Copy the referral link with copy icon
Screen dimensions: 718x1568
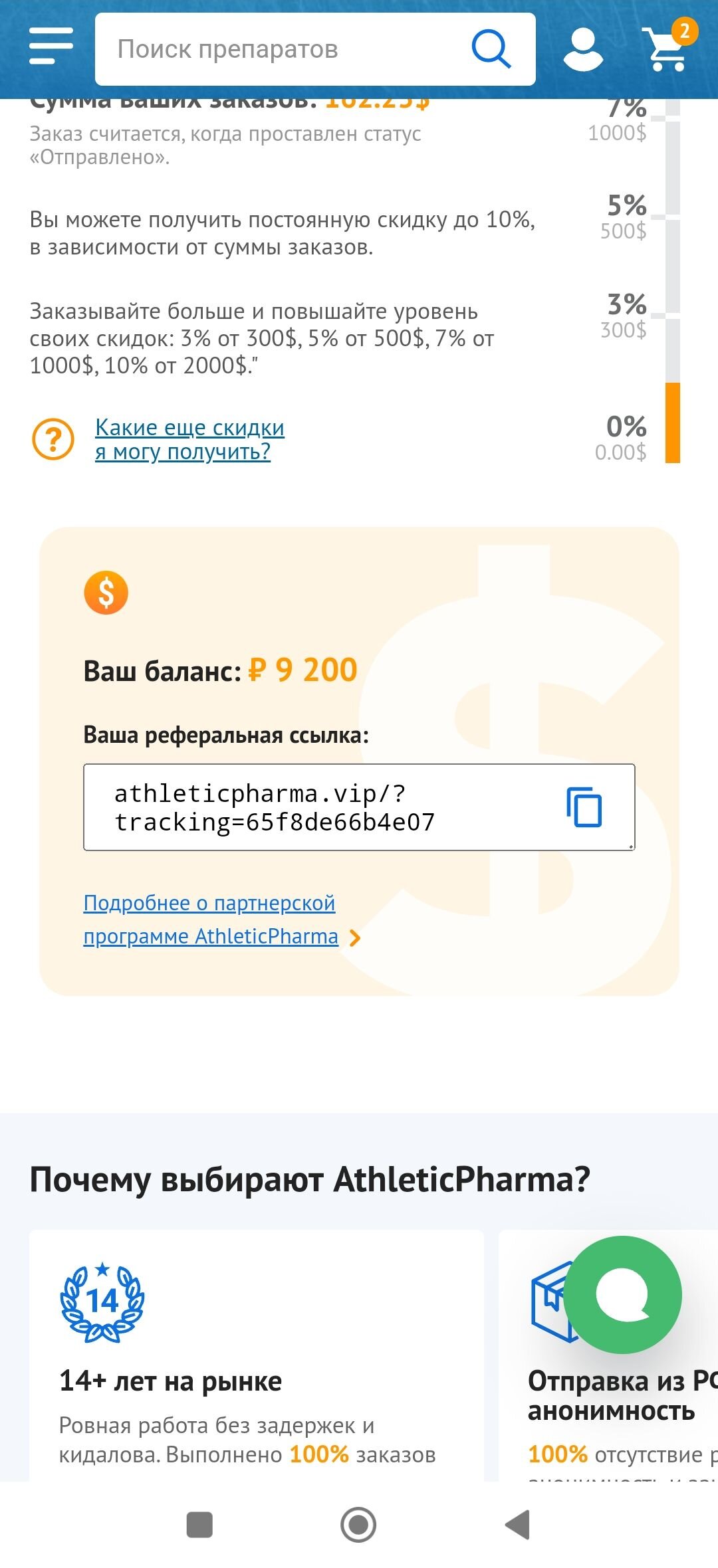(x=584, y=807)
